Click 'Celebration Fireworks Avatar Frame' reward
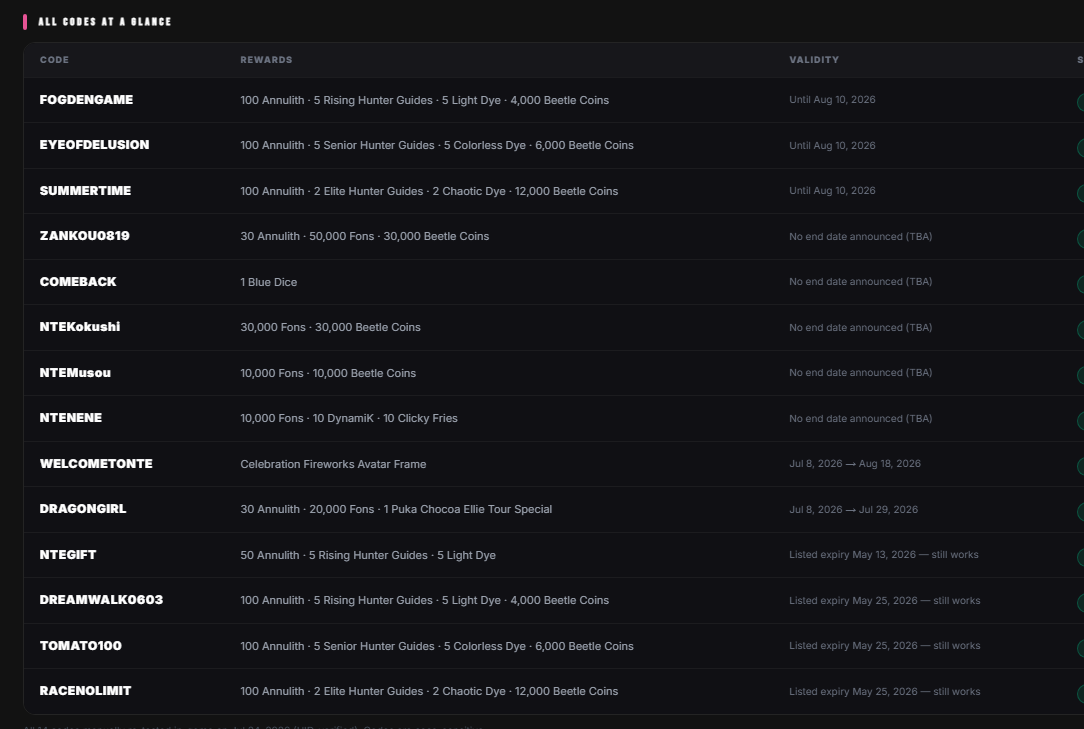1084x729 pixels. click(x=333, y=464)
